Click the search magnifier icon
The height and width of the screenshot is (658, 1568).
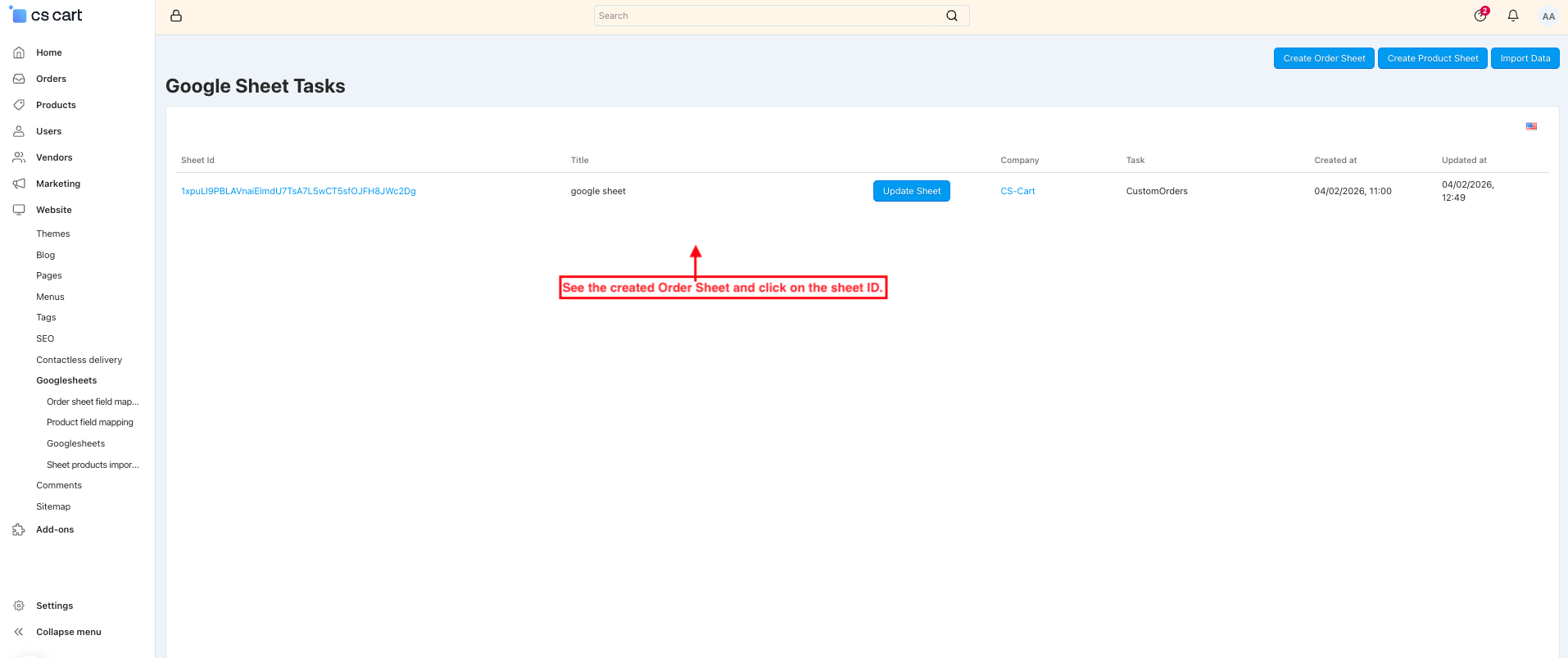pos(952,16)
